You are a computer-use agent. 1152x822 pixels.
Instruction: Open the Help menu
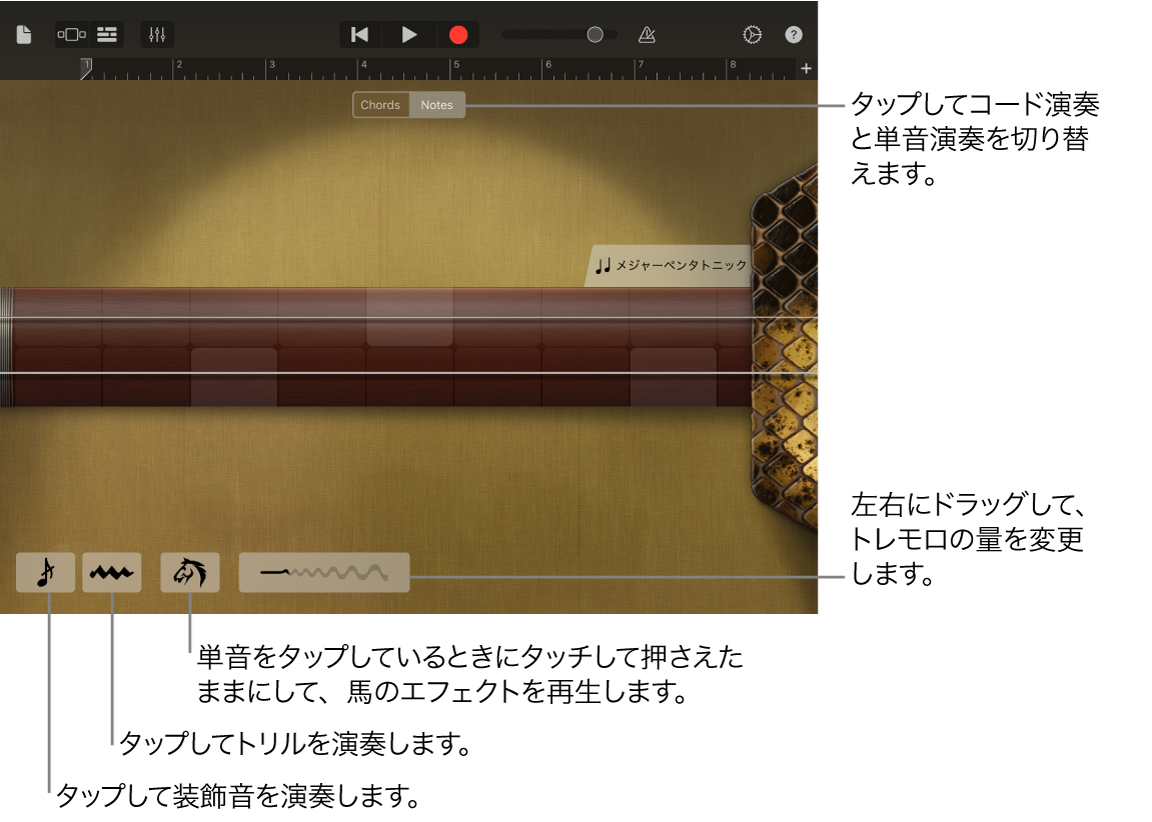tap(793, 33)
